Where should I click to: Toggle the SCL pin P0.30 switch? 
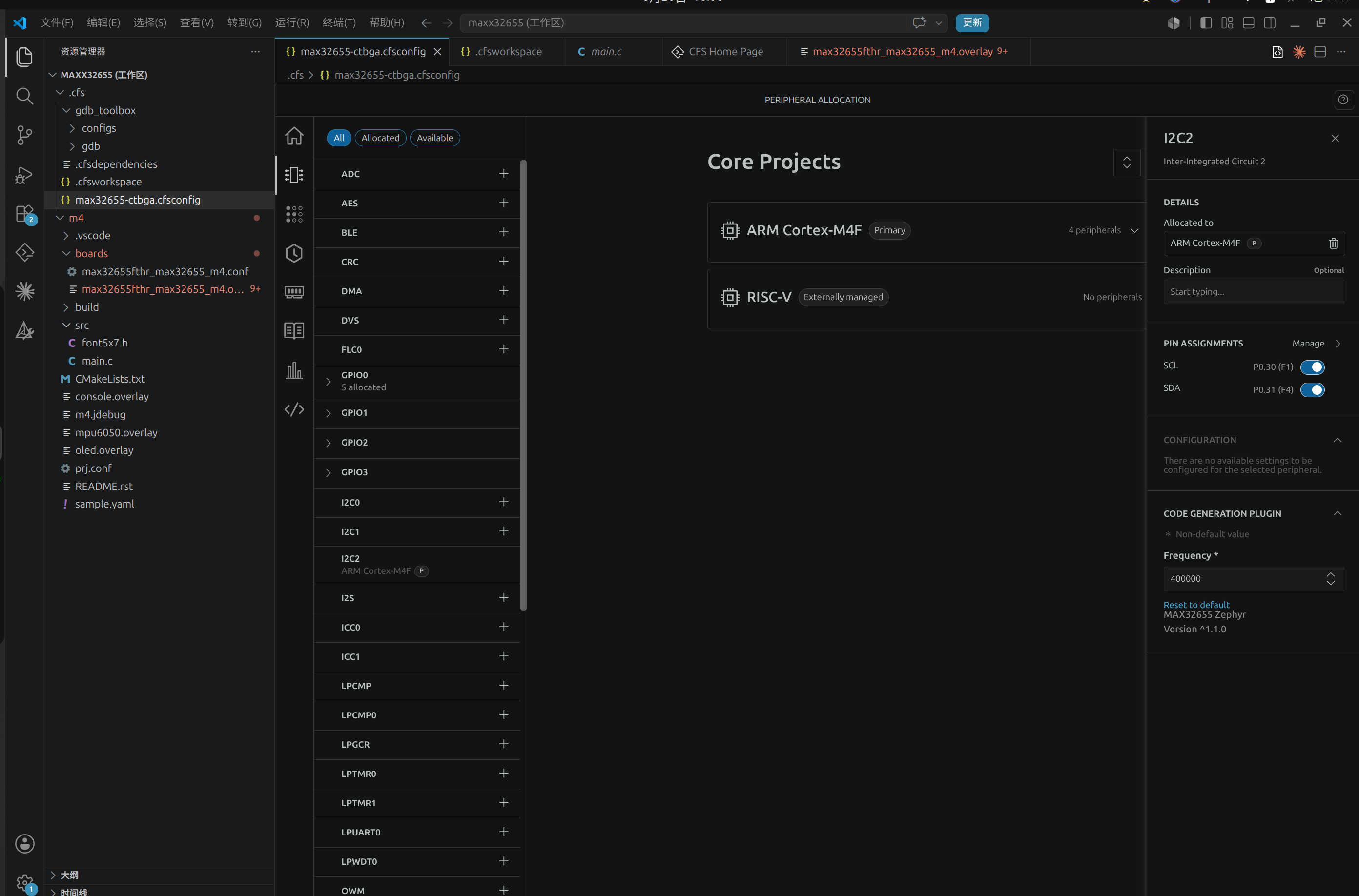point(1312,367)
